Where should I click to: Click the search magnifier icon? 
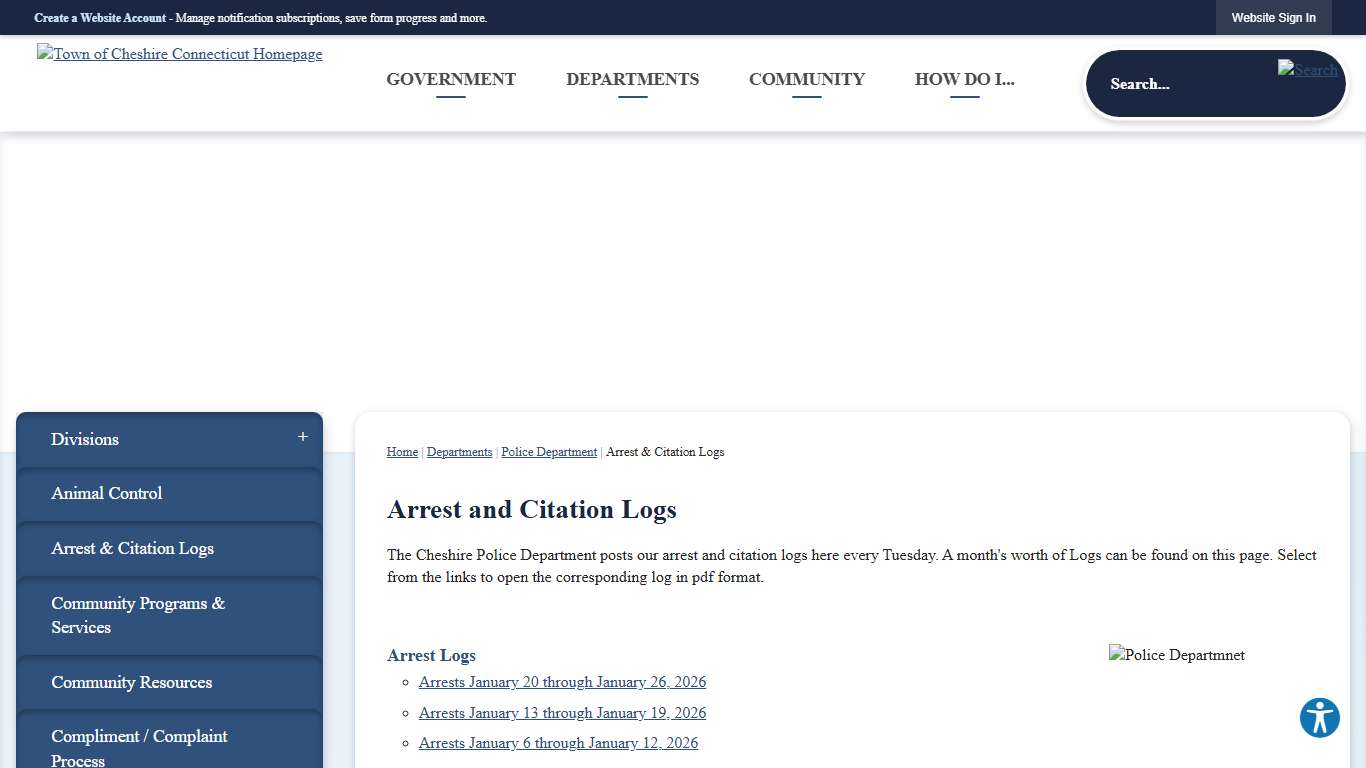click(1307, 70)
